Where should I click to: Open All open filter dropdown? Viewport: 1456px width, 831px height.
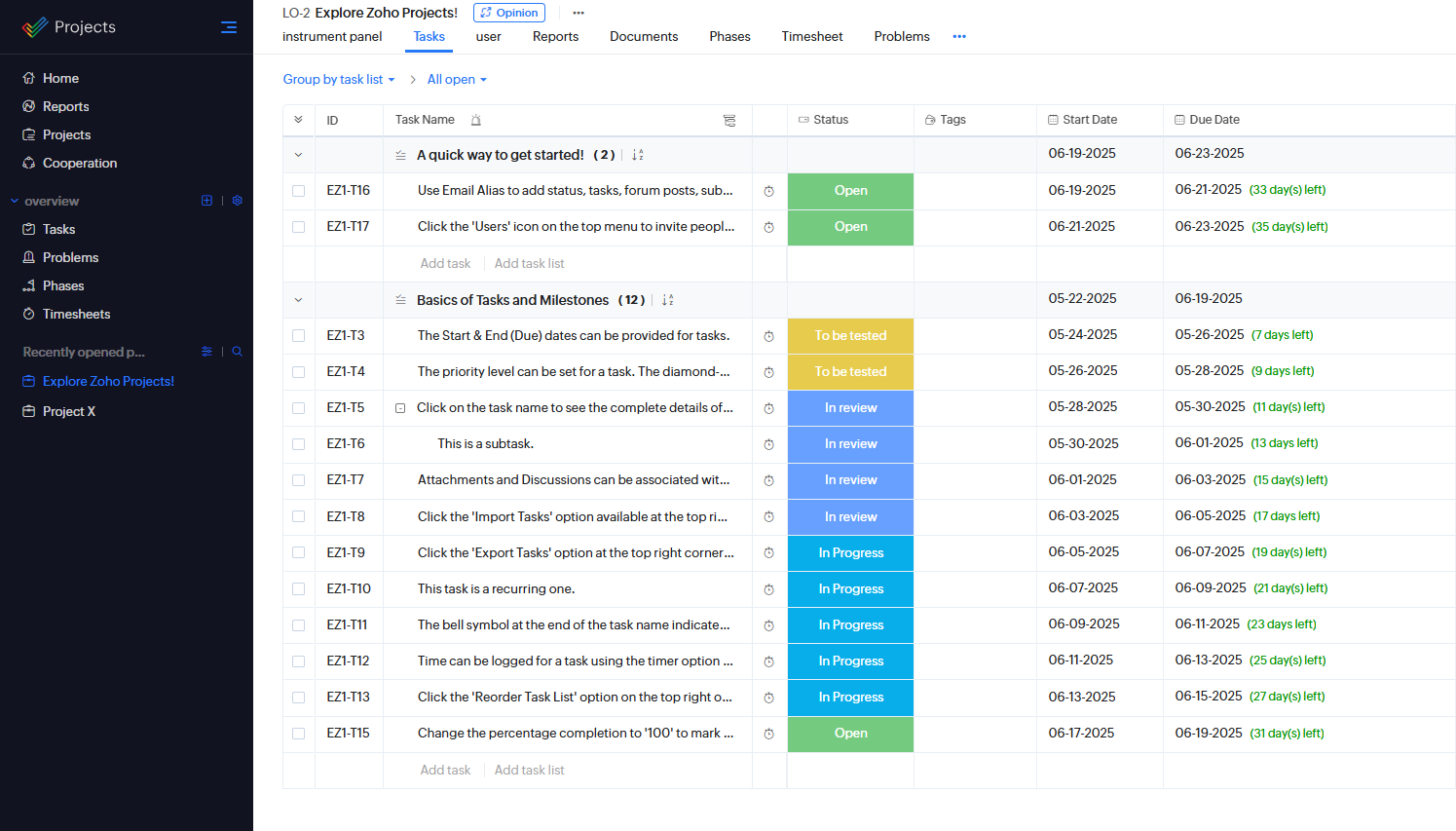click(x=457, y=80)
